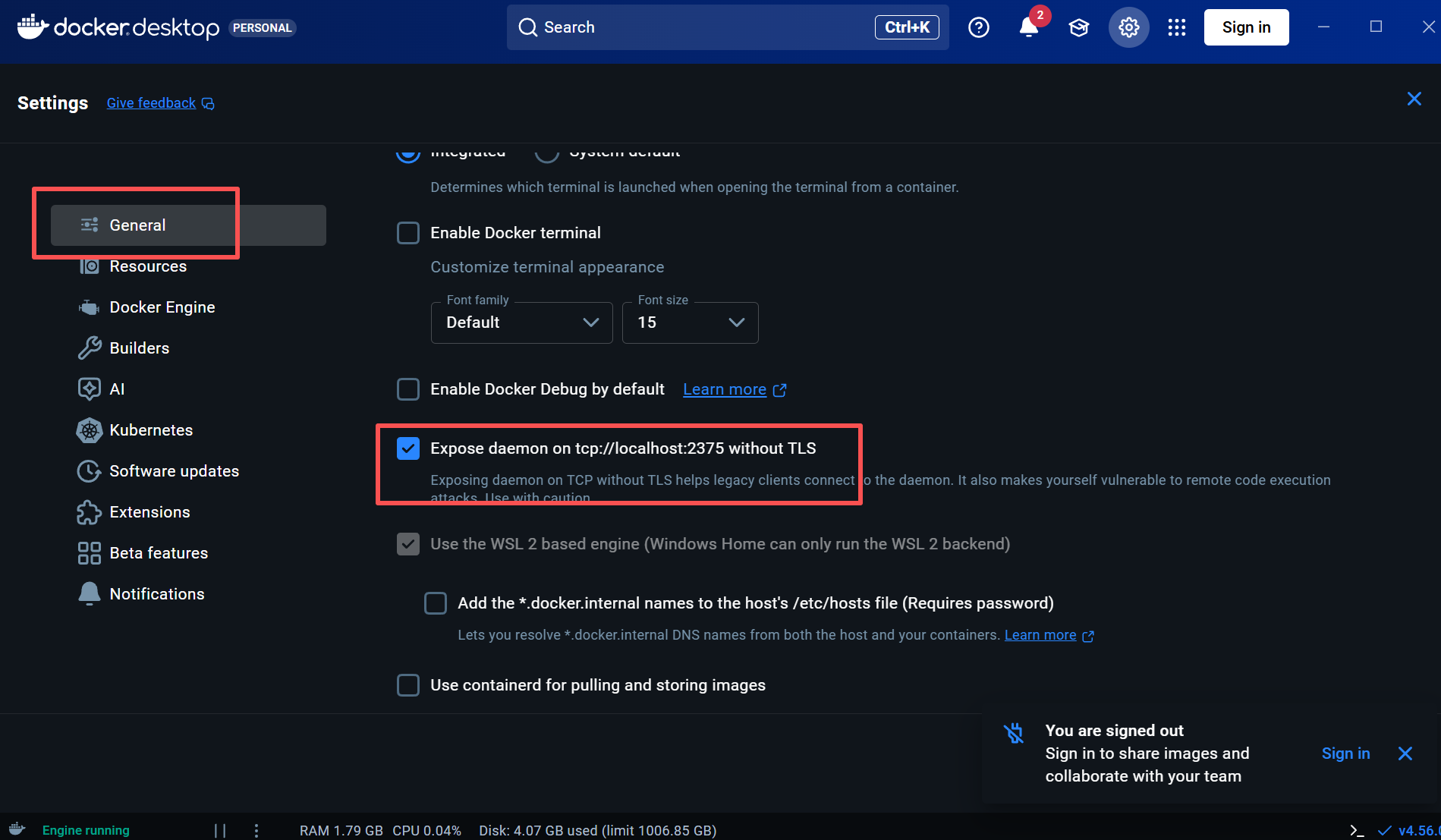Image resolution: width=1441 pixels, height=840 pixels.
Task: Open the Learning center graduation cap icon
Action: tap(1078, 27)
